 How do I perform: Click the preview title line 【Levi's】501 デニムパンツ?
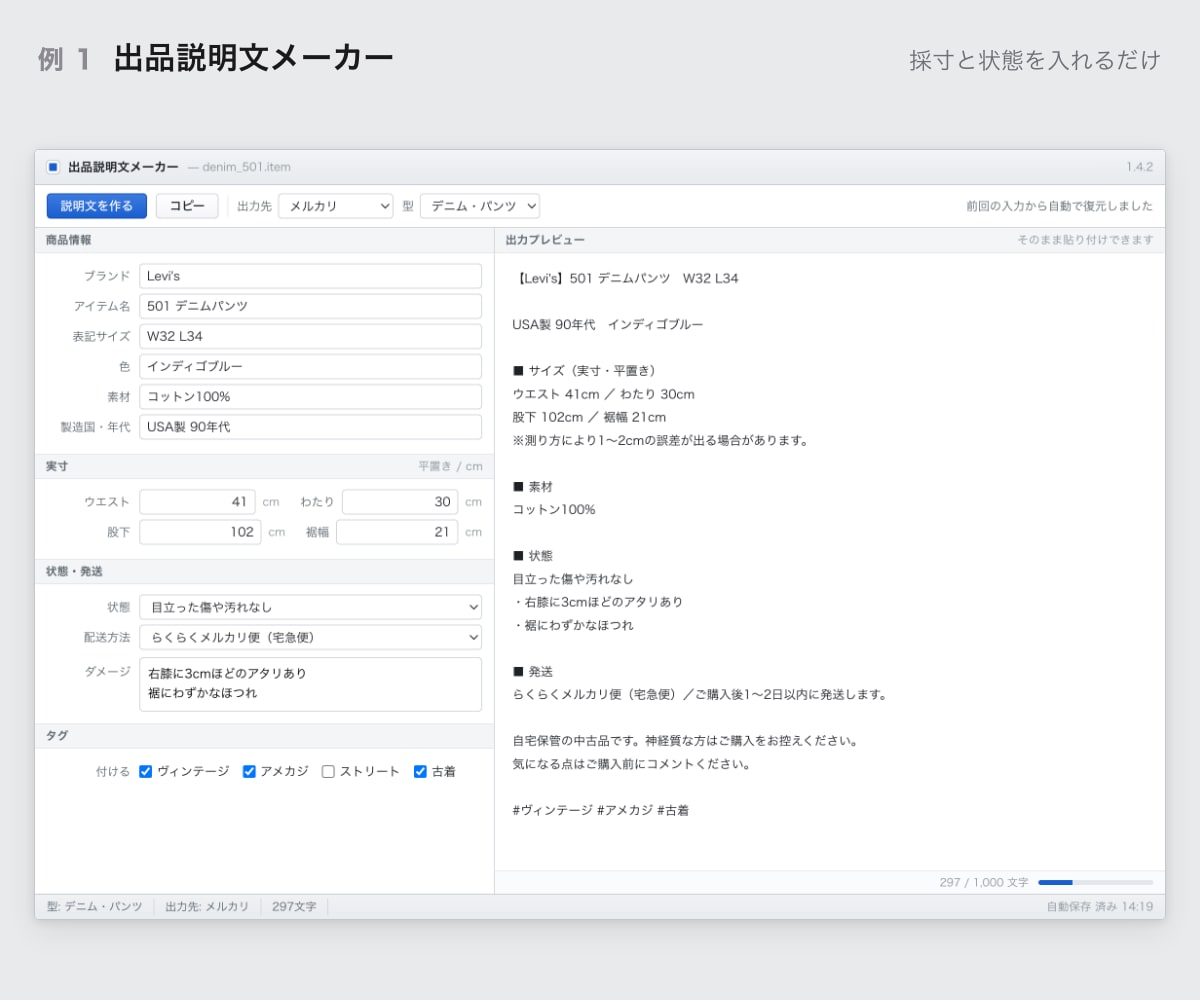[625, 278]
